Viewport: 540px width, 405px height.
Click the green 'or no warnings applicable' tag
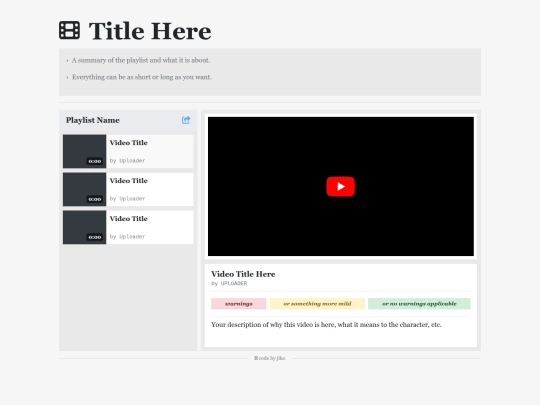click(x=419, y=304)
